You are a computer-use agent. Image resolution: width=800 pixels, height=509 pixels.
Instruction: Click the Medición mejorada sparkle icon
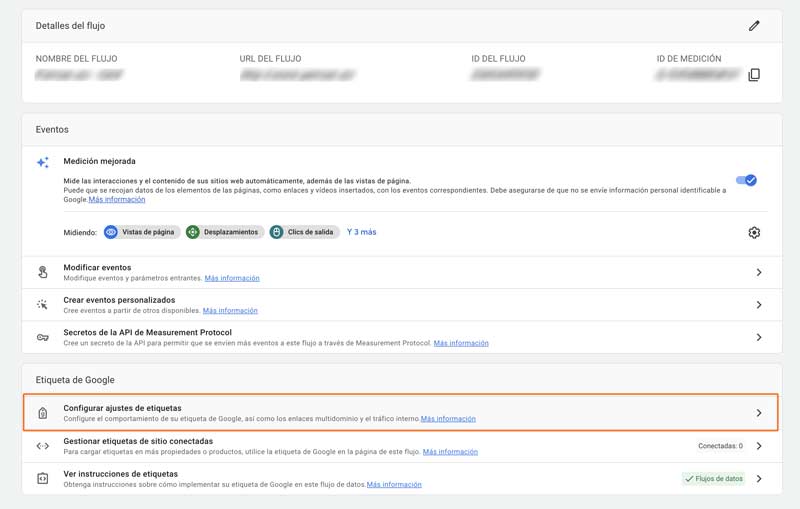click(x=43, y=162)
